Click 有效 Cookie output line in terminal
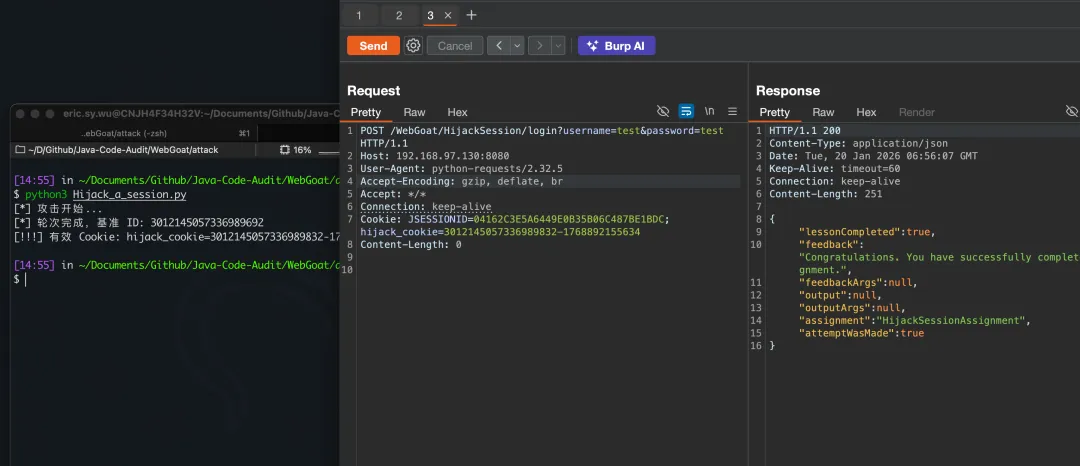Viewport: 1080px width, 466px height. (x=177, y=237)
